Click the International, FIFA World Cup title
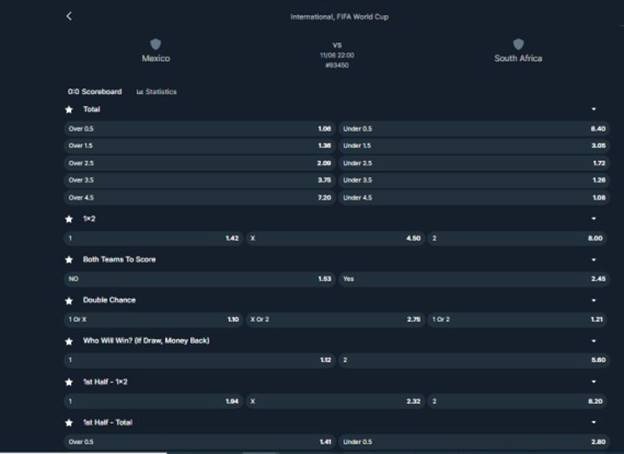The image size is (624, 454). click(x=339, y=17)
